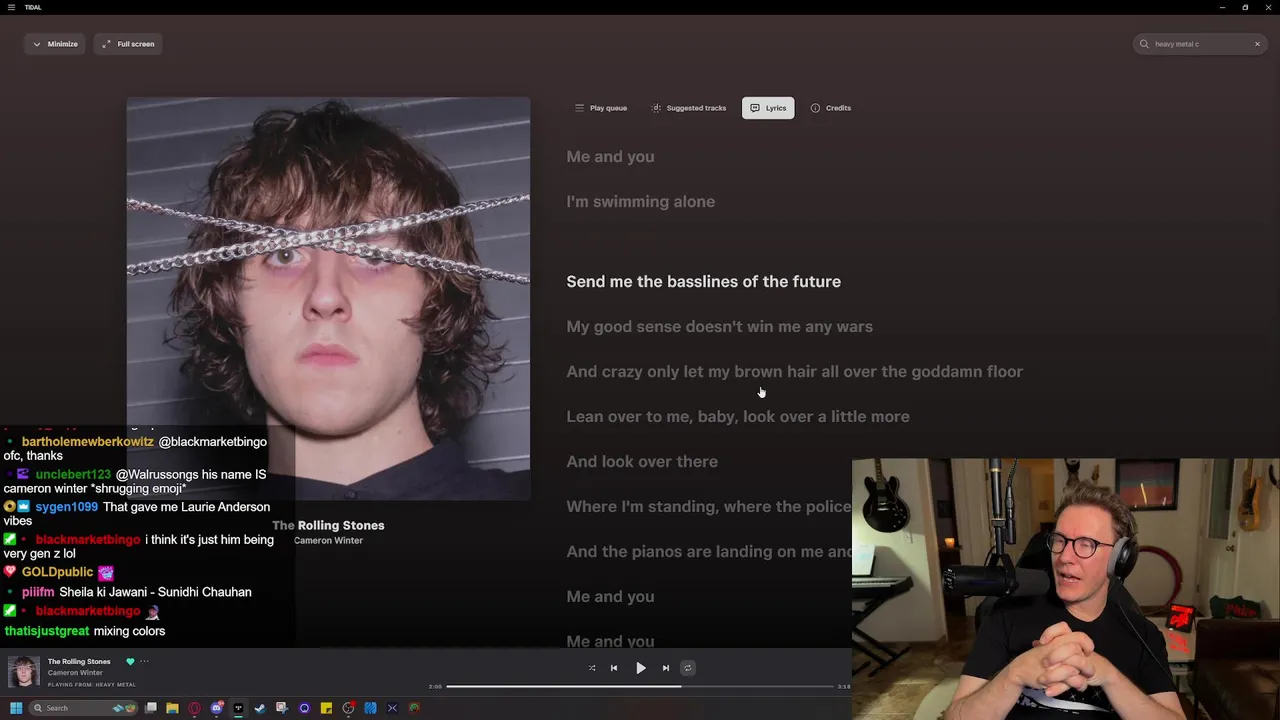Select the Lyrics tab
This screenshot has height=720, width=1280.
[768, 108]
